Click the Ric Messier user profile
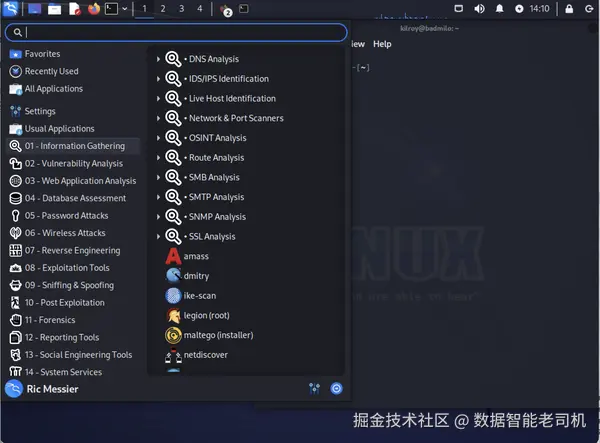Image resolution: width=600 pixels, height=443 pixels. [x=42, y=389]
